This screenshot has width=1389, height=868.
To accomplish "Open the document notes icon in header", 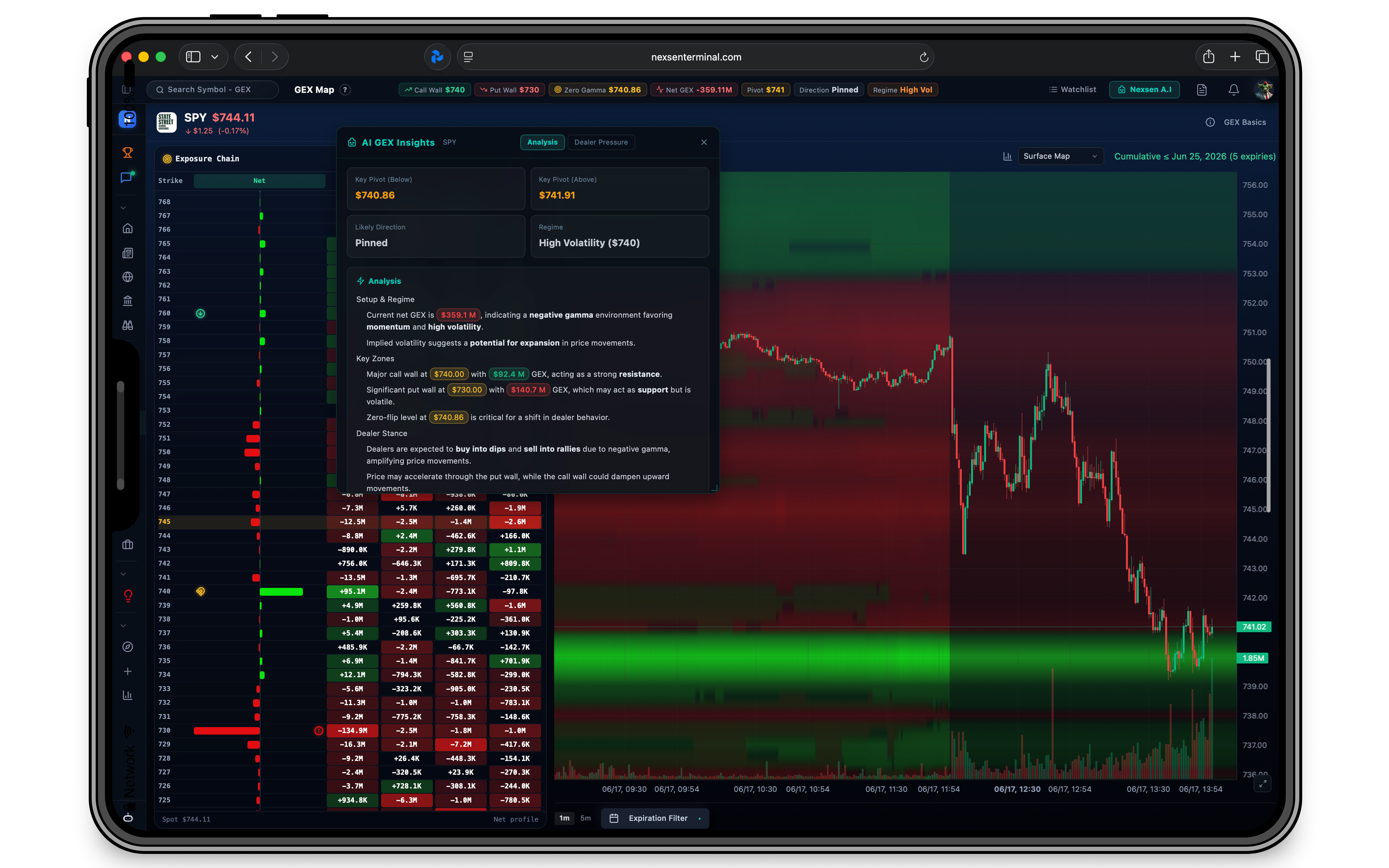I will click(1201, 89).
